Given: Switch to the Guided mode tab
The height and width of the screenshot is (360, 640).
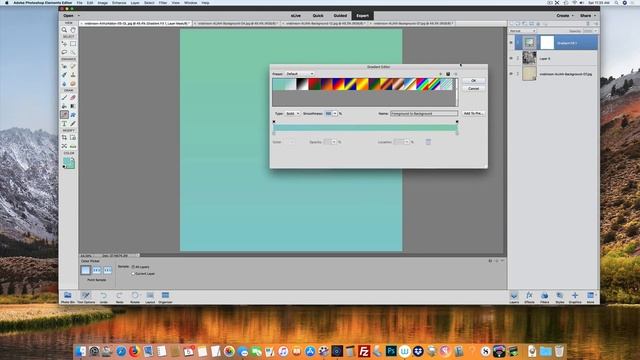Looking at the screenshot, I should [x=340, y=16].
